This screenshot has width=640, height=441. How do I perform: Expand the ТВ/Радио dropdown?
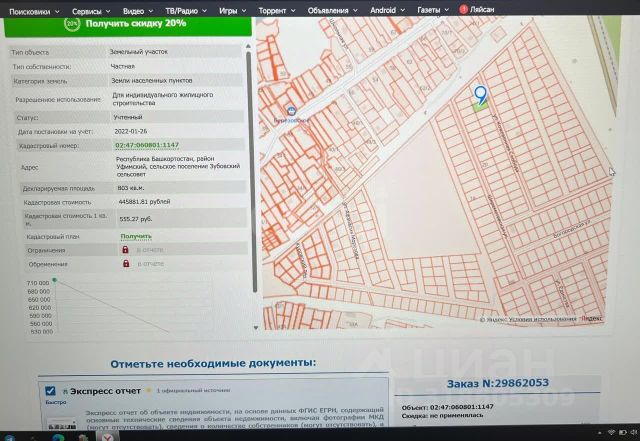tap(186, 11)
